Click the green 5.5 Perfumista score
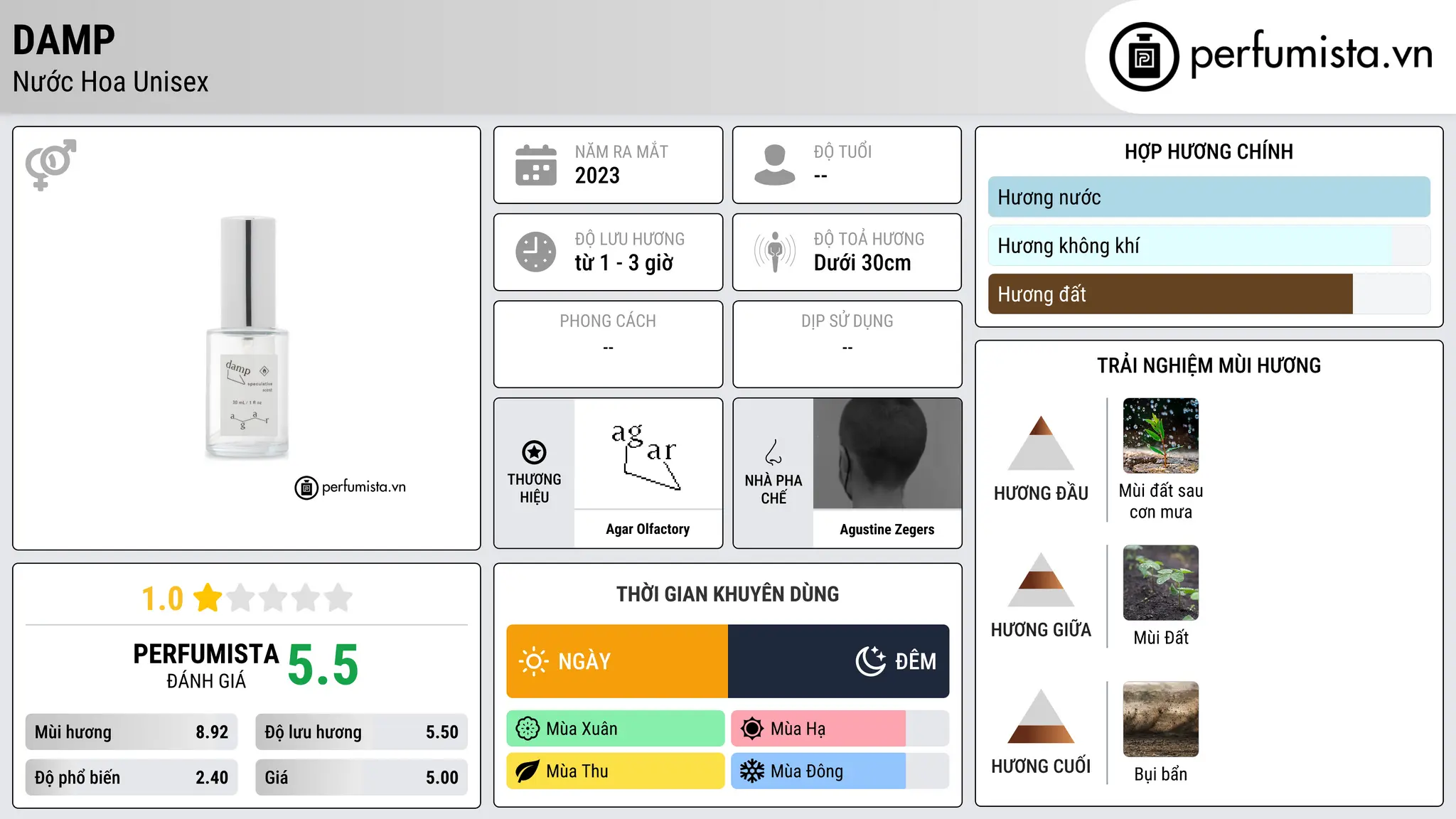1456x819 pixels. click(x=323, y=665)
